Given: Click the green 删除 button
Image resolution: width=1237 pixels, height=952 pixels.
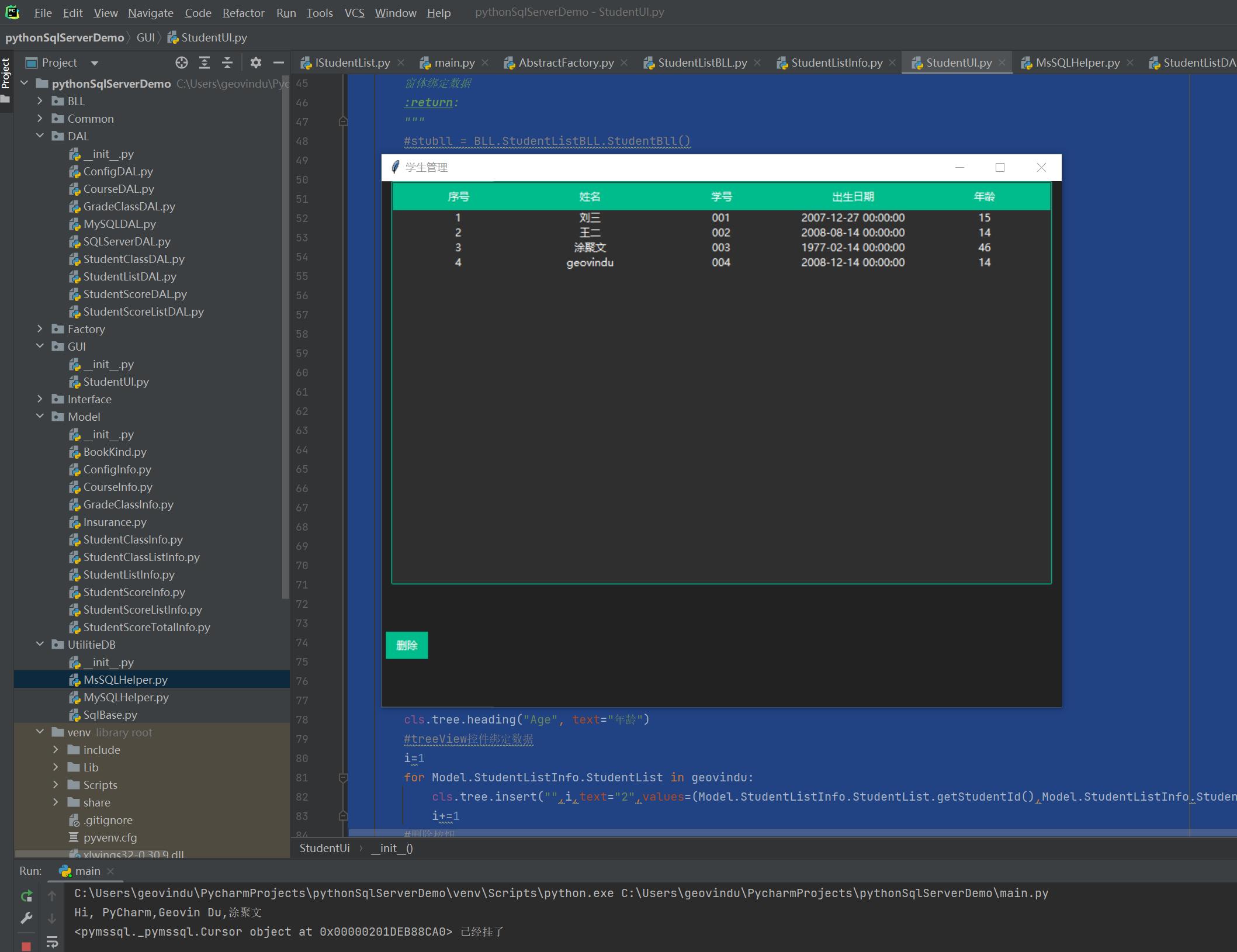Looking at the screenshot, I should tap(407, 645).
